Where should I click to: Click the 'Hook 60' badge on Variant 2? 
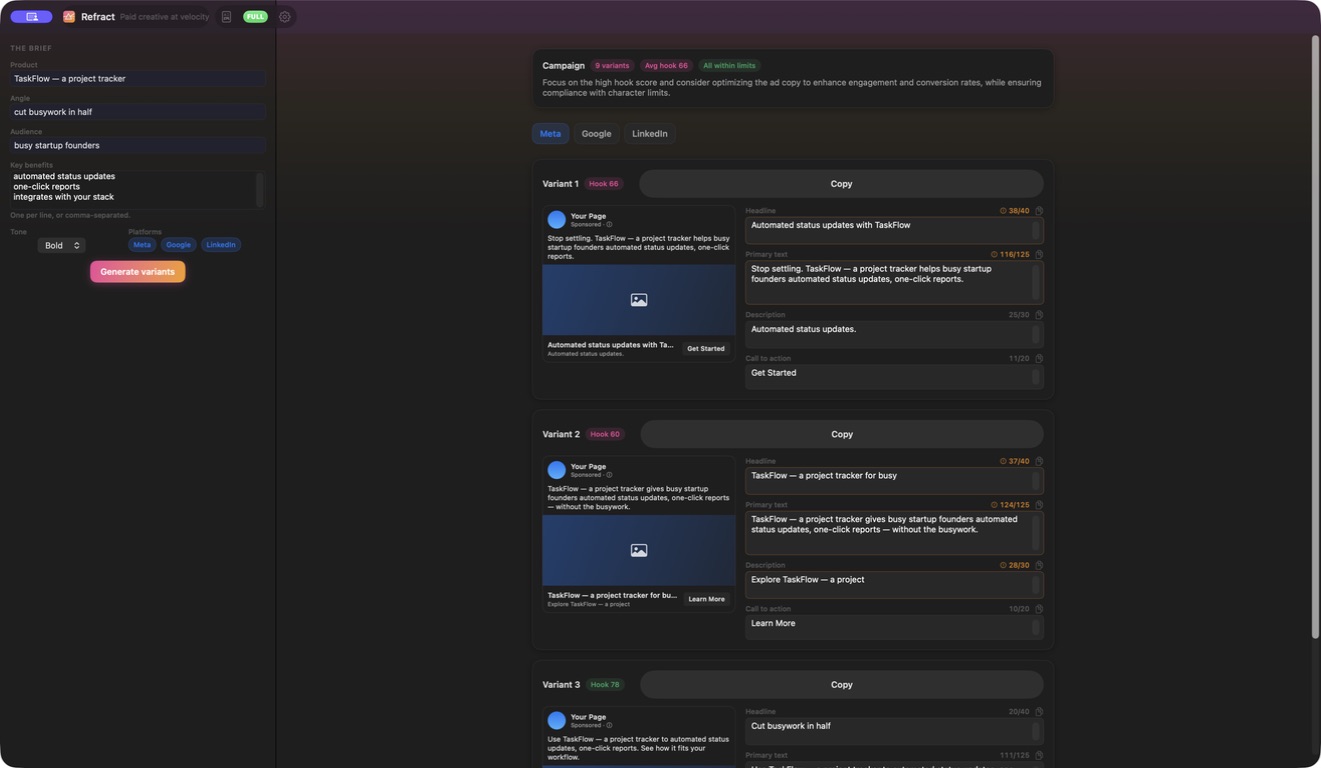604,434
